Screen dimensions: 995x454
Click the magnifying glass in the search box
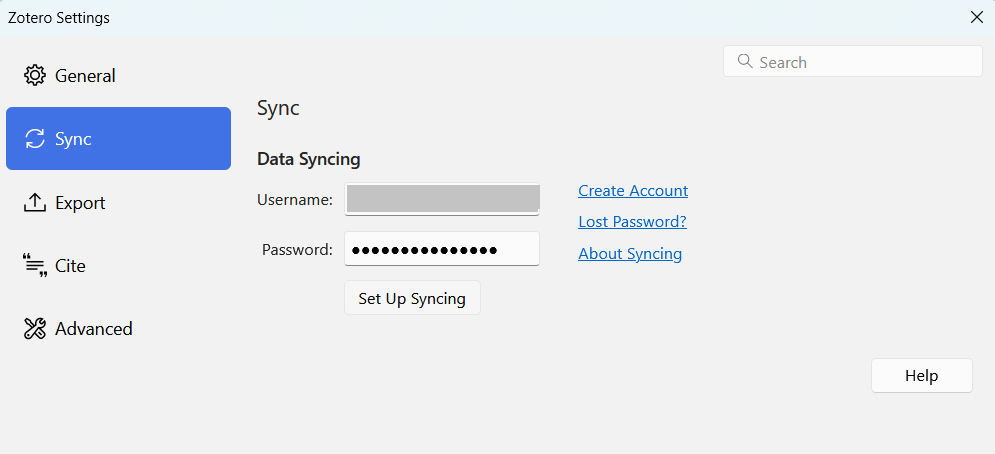pos(744,62)
